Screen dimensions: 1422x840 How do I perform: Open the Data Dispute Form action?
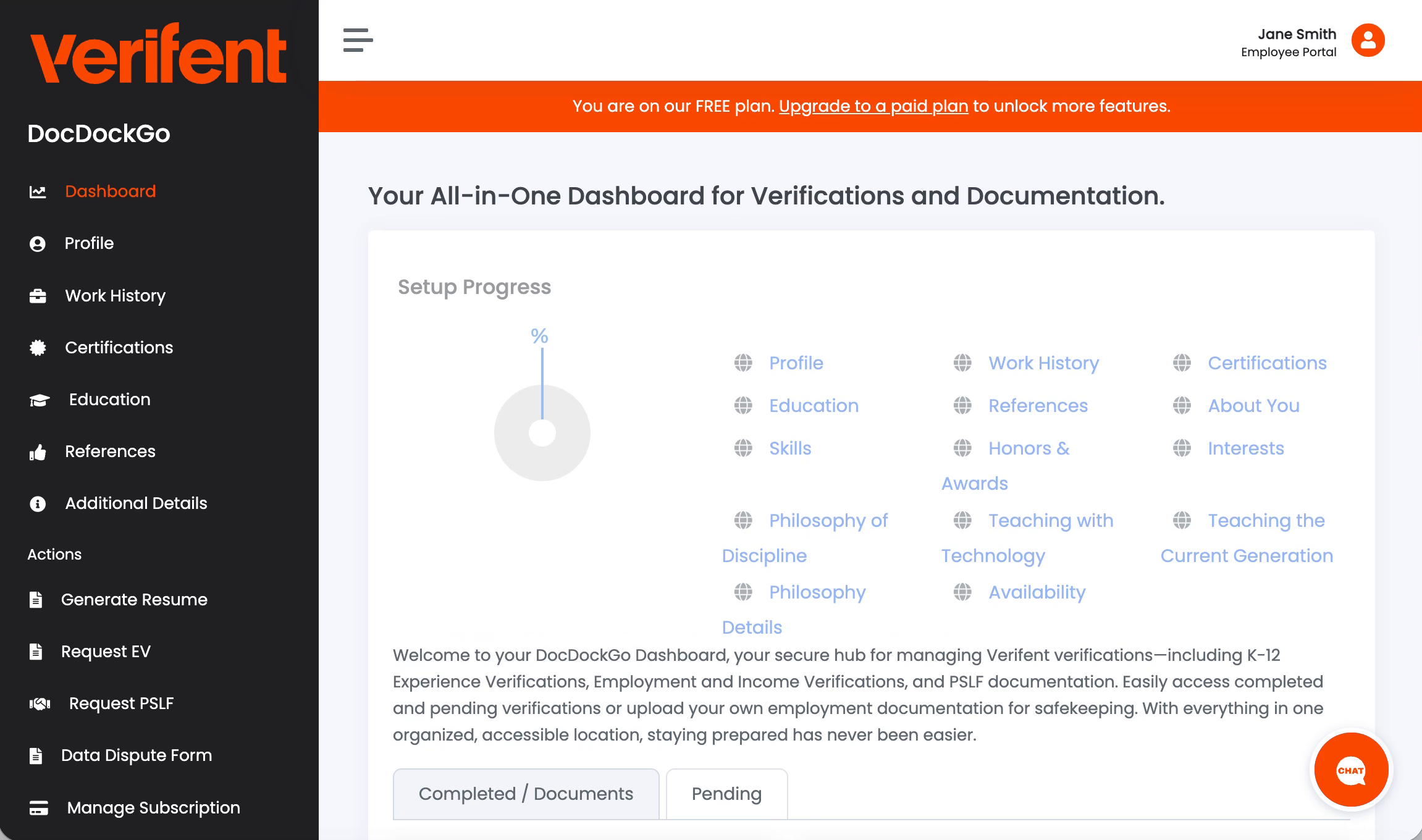(x=136, y=755)
